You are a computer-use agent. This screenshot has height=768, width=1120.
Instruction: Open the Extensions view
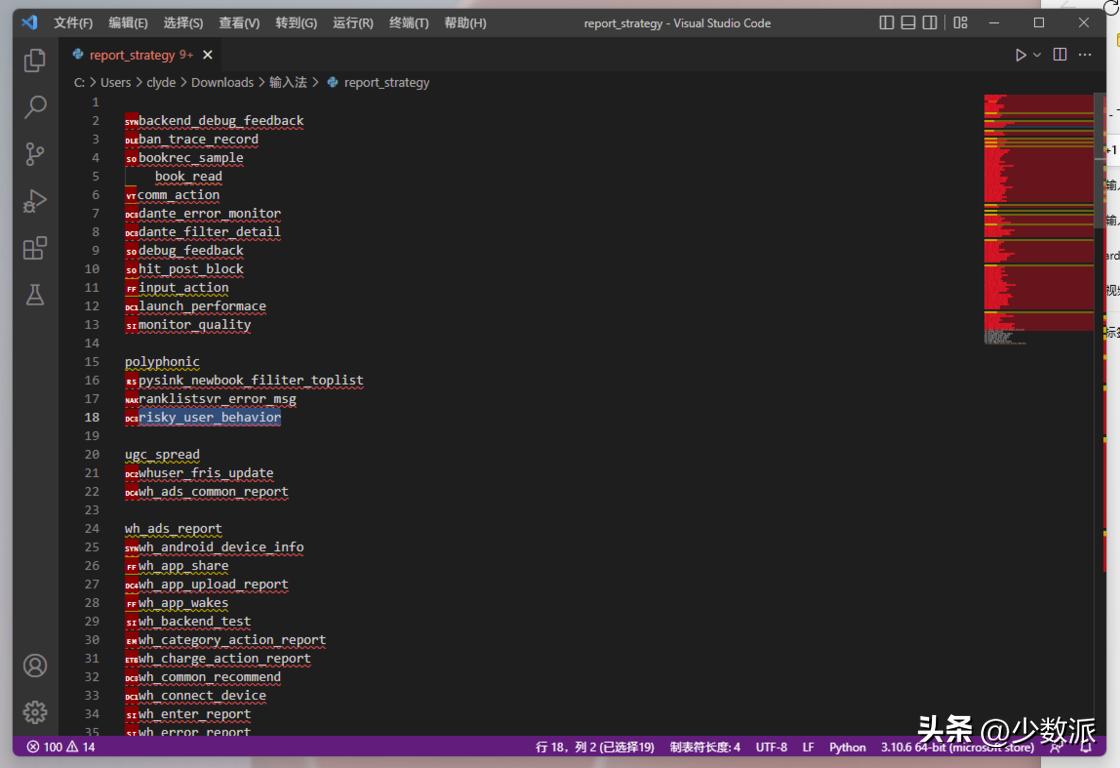[x=35, y=248]
